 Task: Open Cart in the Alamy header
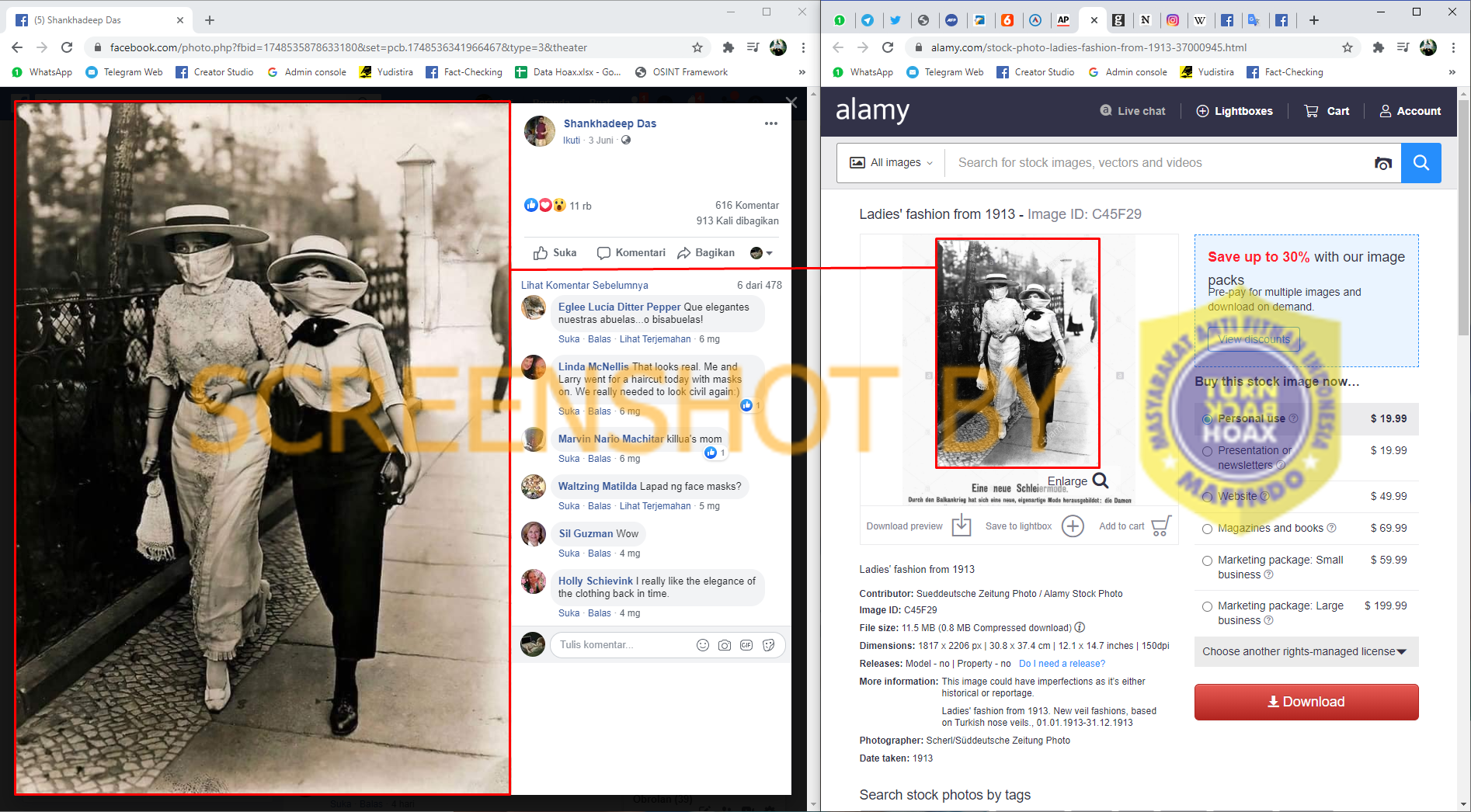click(1327, 111)
